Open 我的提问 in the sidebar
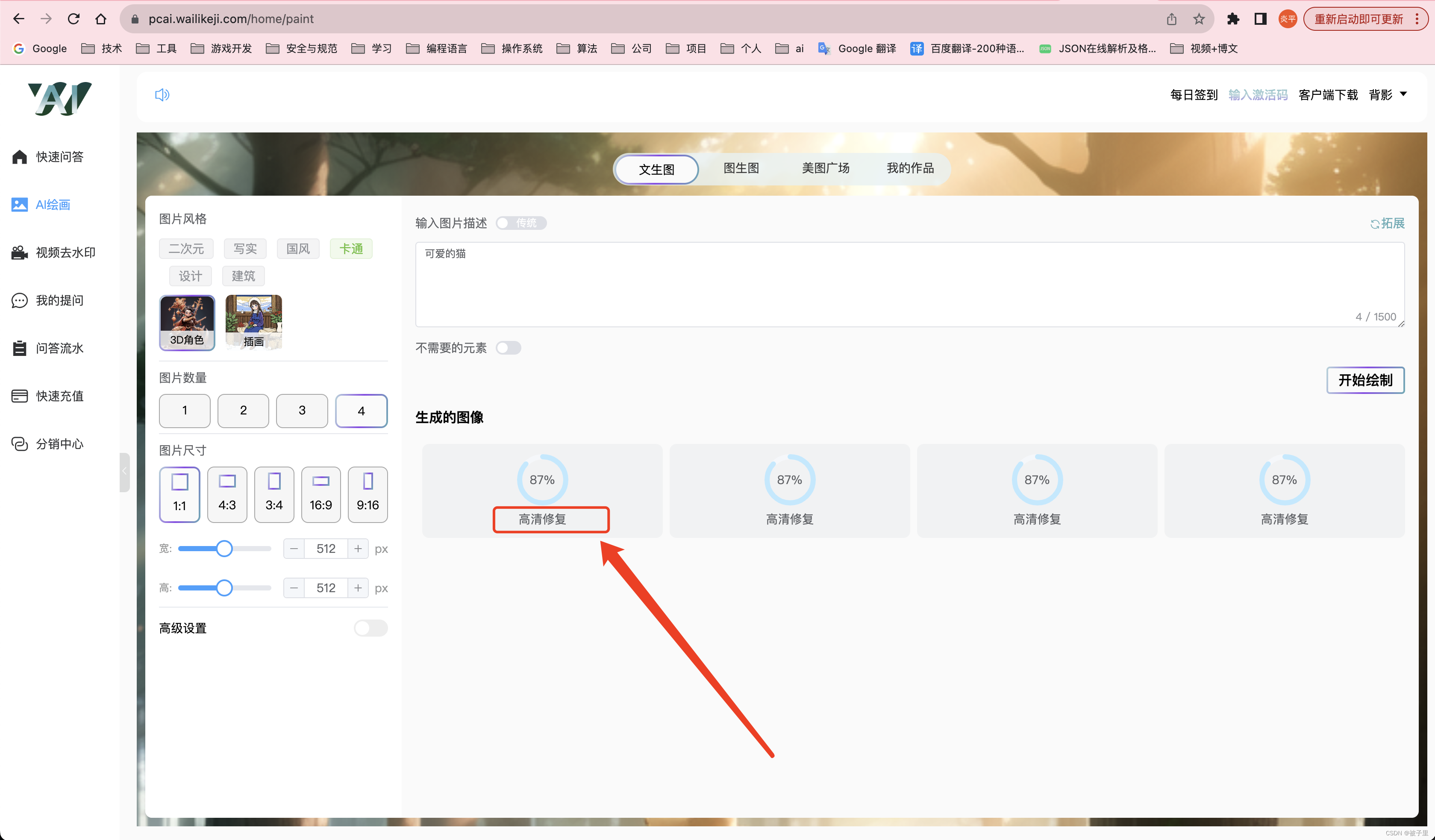The width and height of the screenshot is (1435, 840). [48, 300]
